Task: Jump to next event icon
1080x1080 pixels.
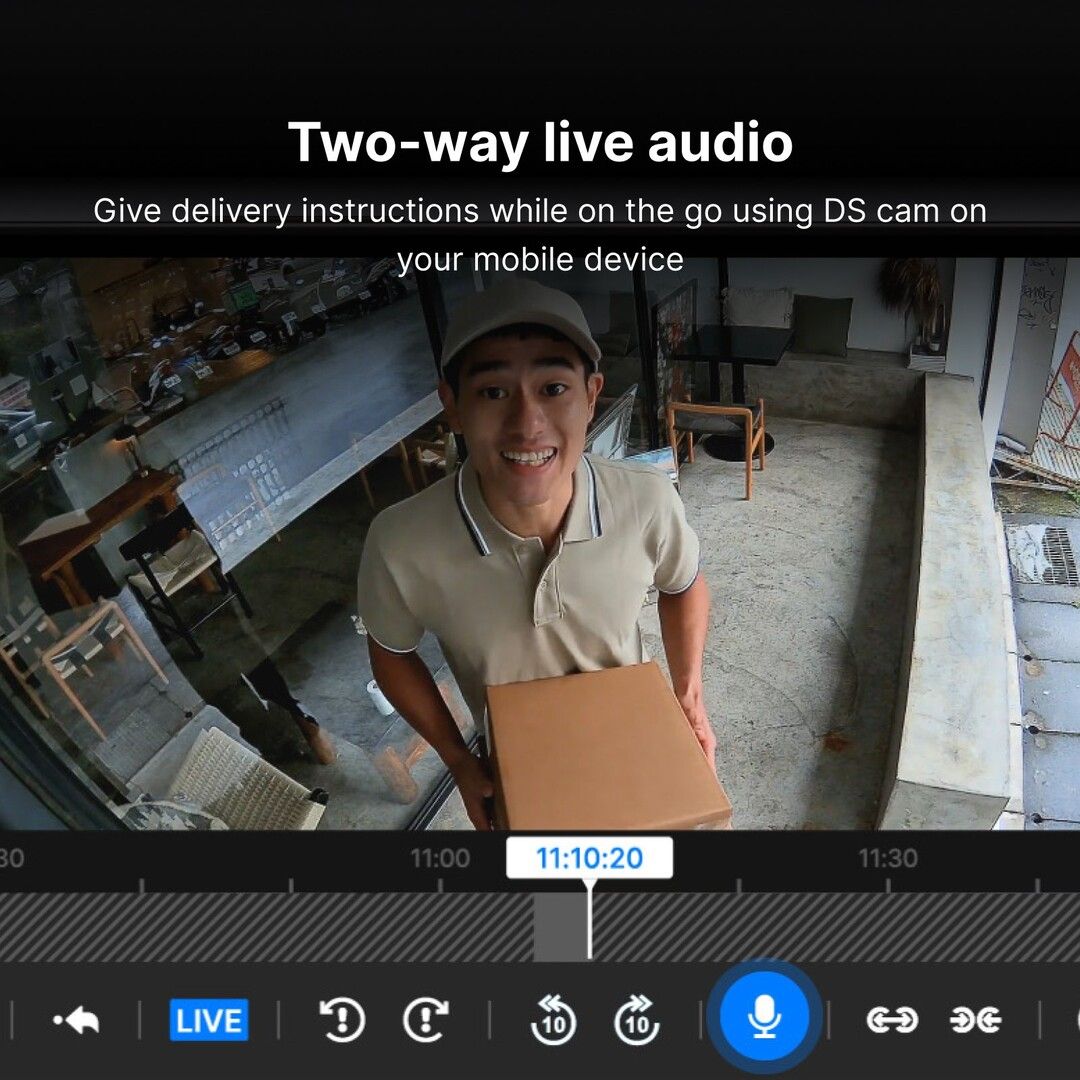Action: pyautogui.click(x=426, y=1020)
